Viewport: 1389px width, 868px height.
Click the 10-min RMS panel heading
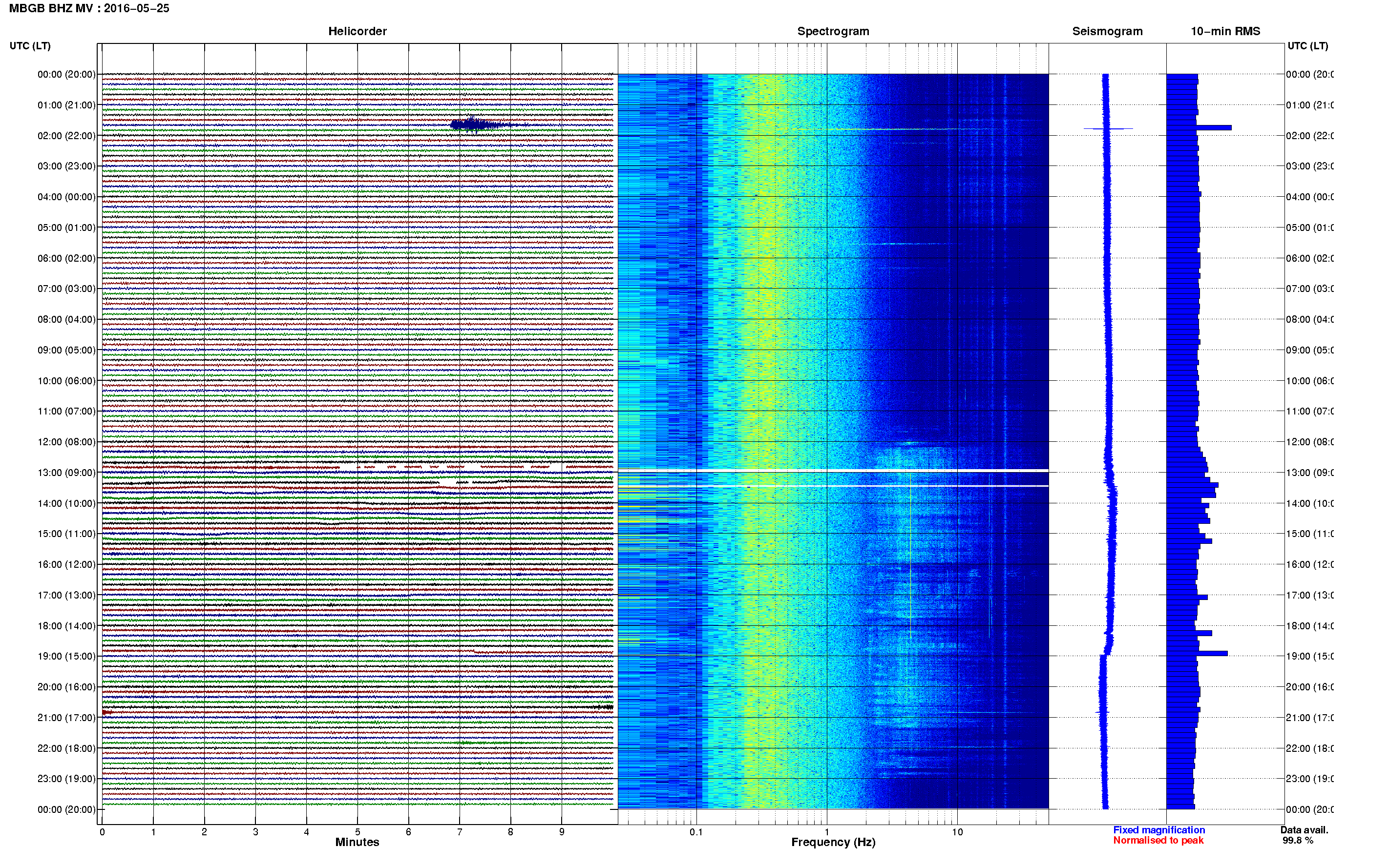(1225, 31)
